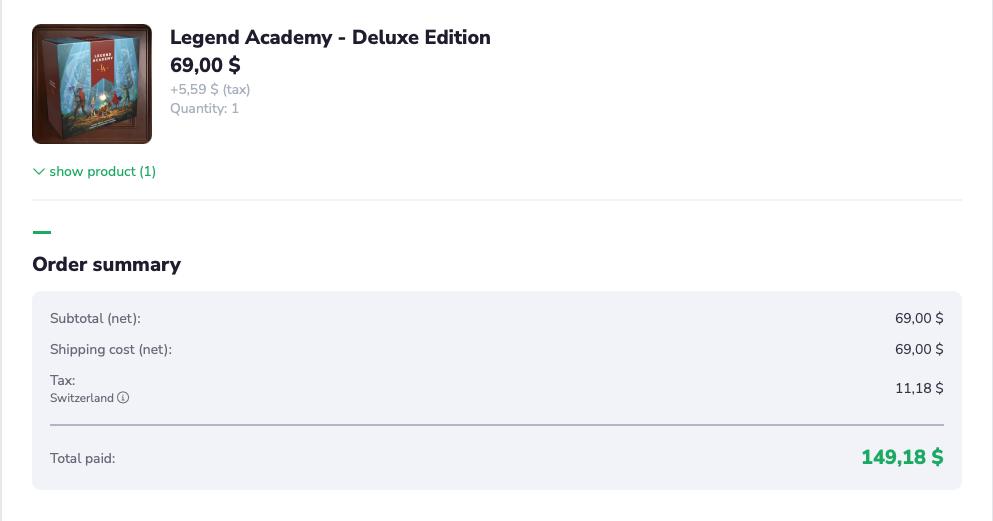
Task: Select the 69,00 $ product price
Action: (x=205, y=65)
